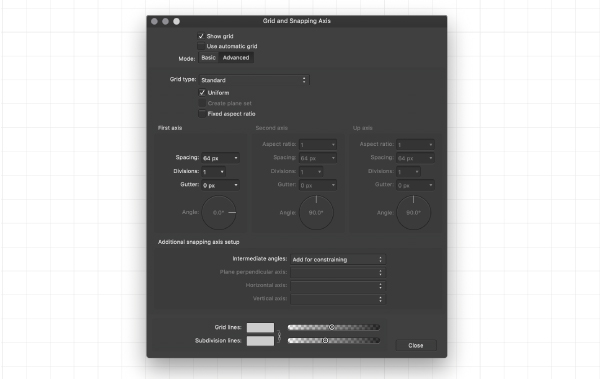Open Second axis Gutter dropdown
This screenshot has width=600, height=379.
[x=318, y=185]
